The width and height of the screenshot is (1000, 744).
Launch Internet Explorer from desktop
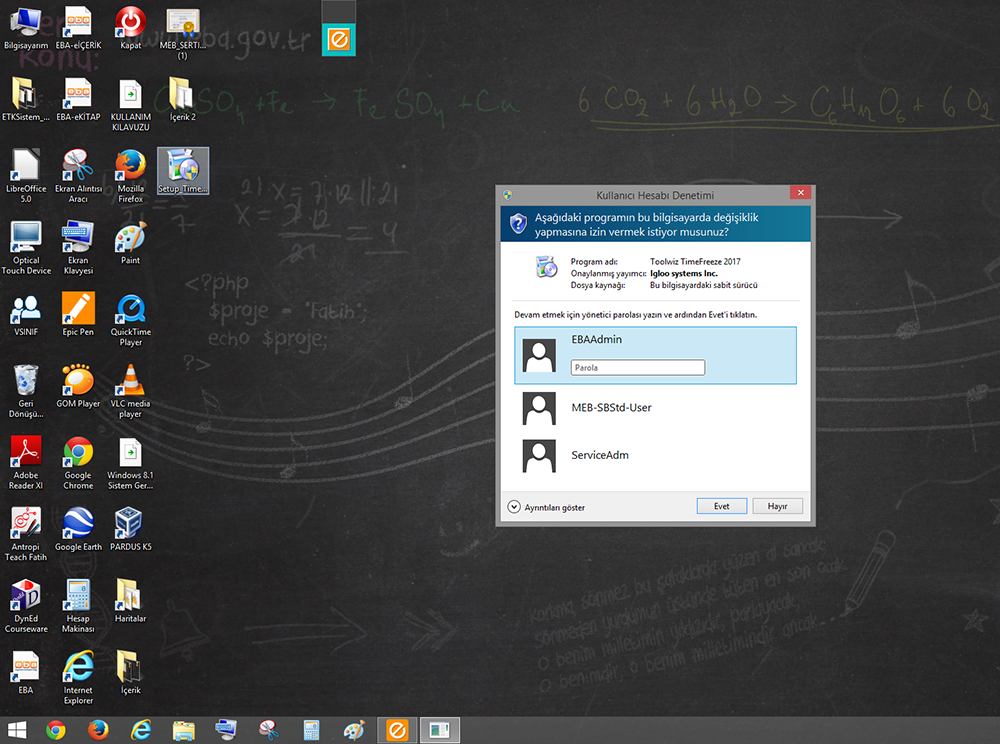point(78,676)
